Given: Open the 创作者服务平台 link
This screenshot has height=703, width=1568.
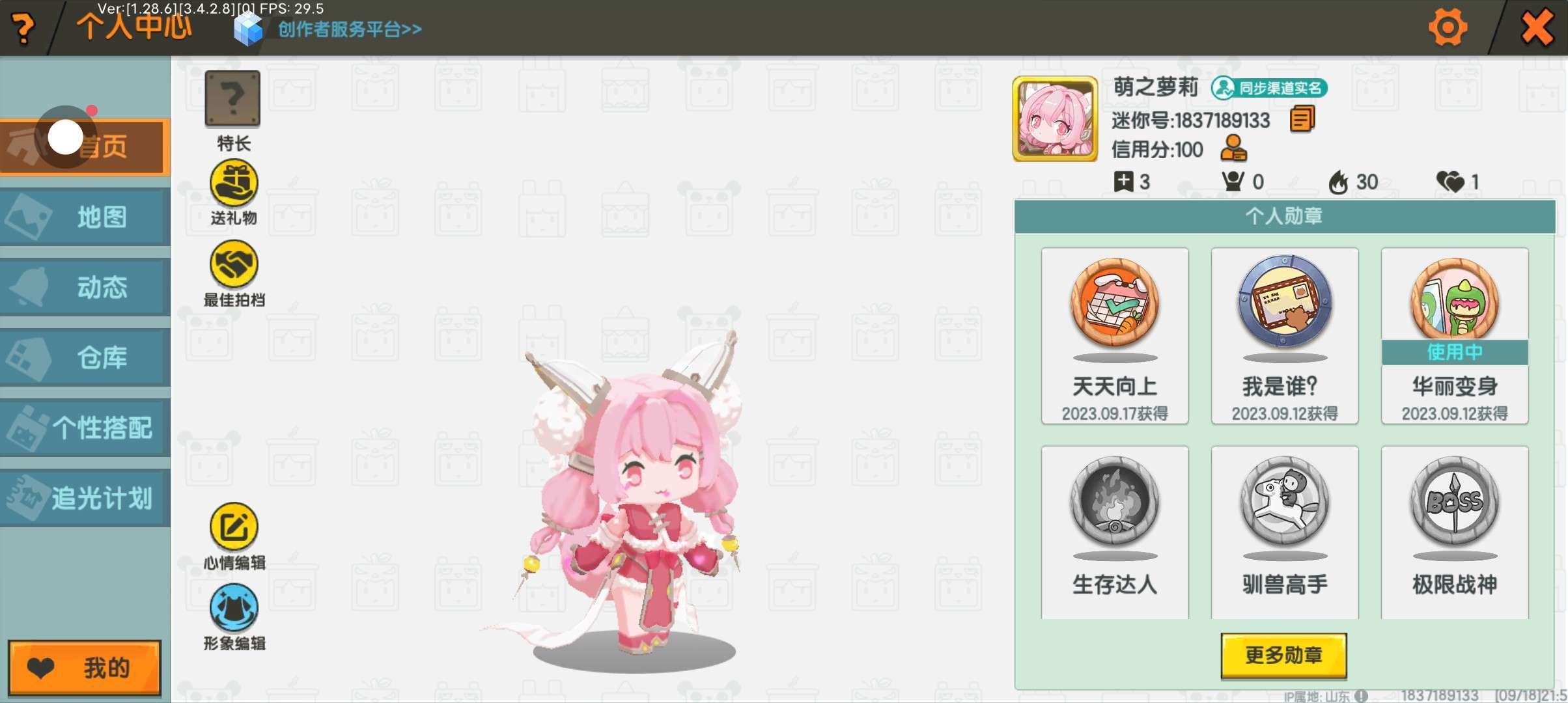Looking at the screenshot, I should tap(350, 29).
